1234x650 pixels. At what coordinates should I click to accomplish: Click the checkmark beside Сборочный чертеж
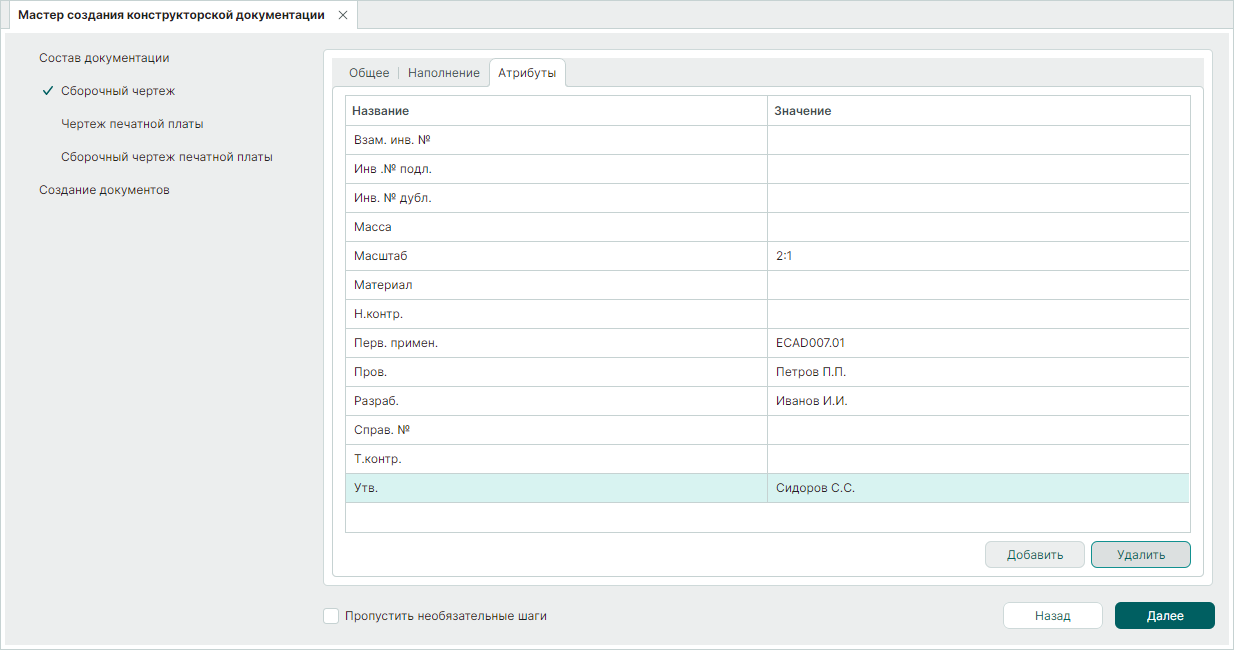click(47, 91)
